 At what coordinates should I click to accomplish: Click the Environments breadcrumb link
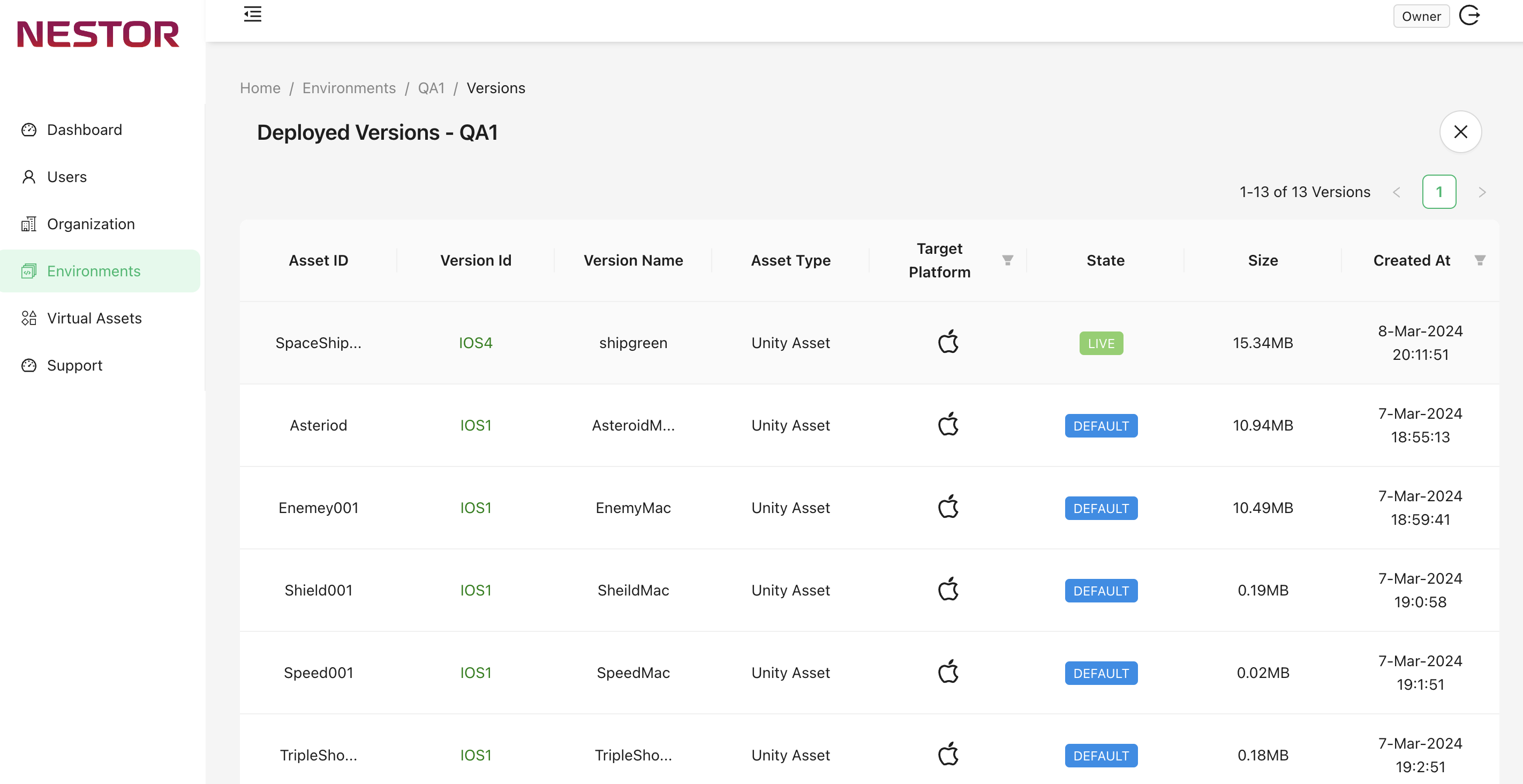(x=349, y=88)
